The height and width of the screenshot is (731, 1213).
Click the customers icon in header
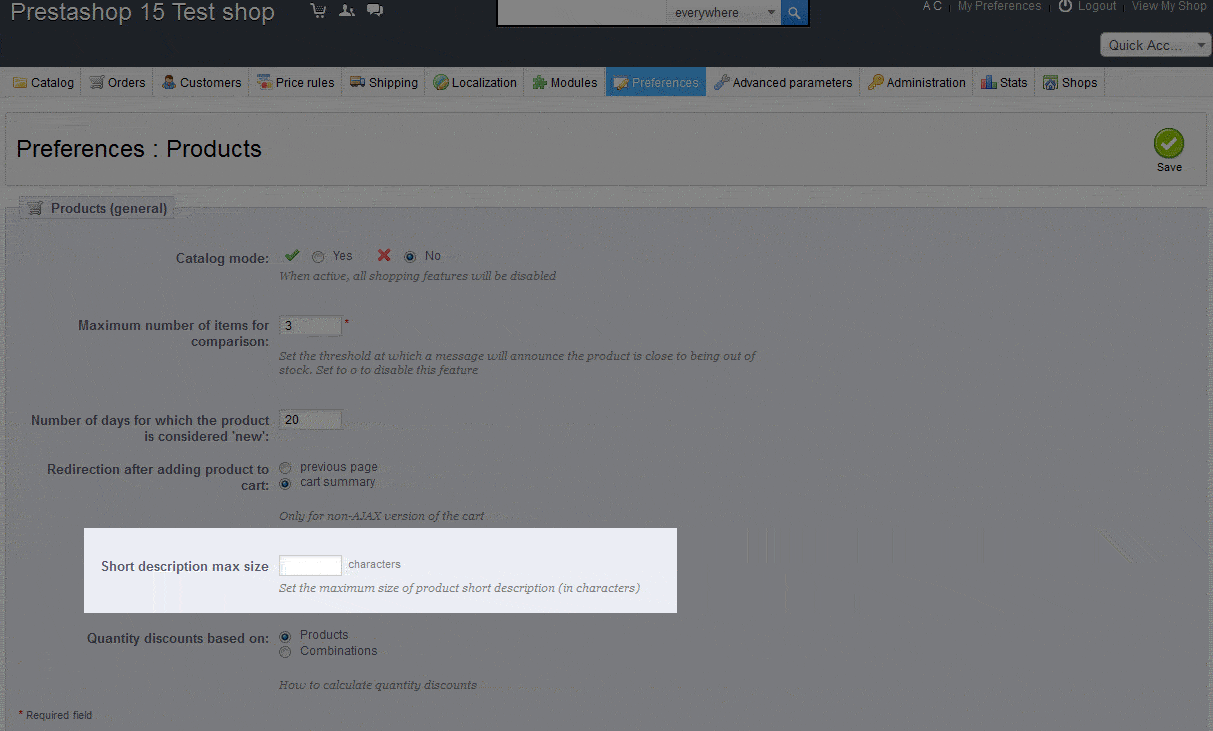click(x=346, y=11)
